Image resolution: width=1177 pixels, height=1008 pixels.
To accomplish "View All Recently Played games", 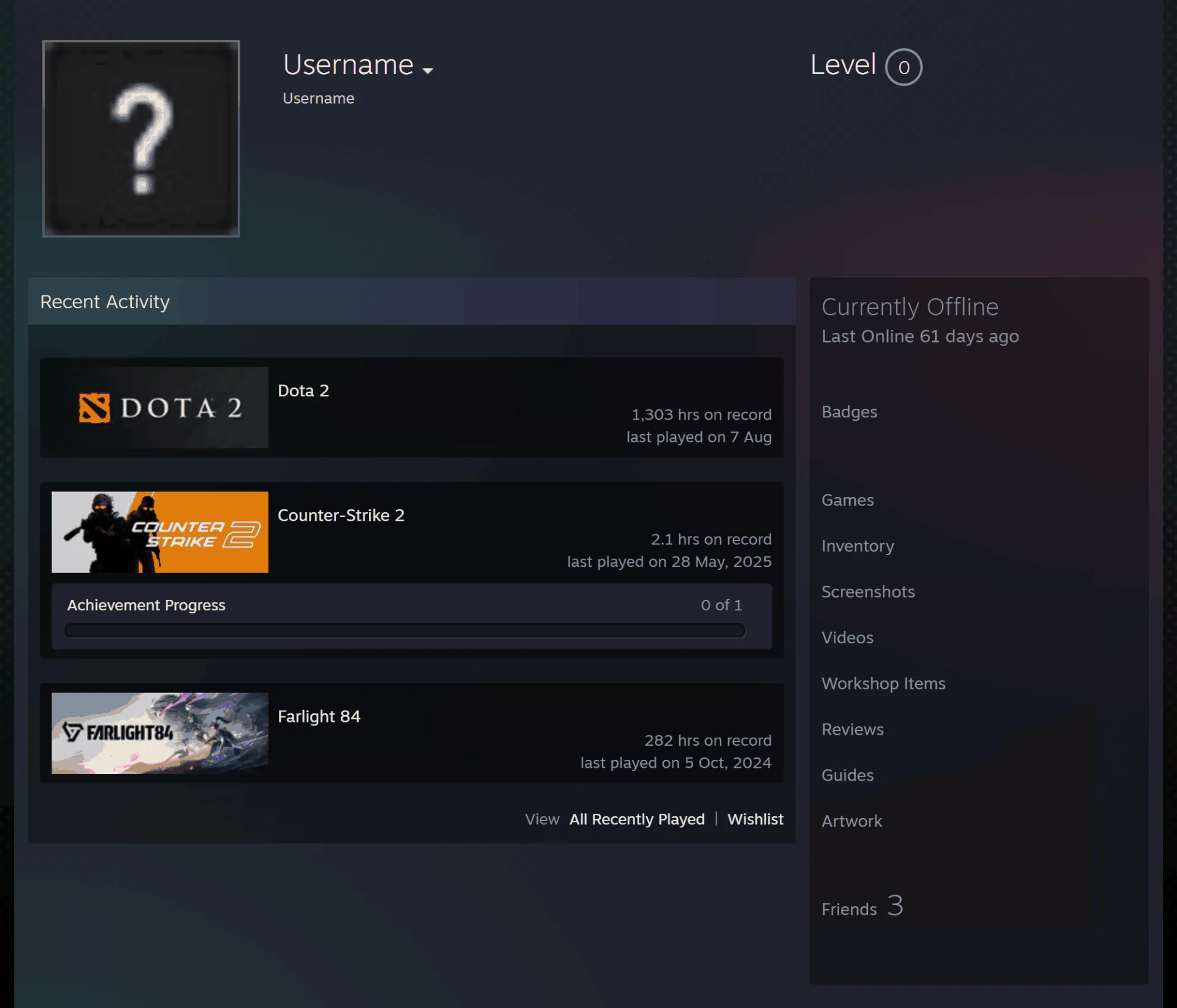I will 637,819.
